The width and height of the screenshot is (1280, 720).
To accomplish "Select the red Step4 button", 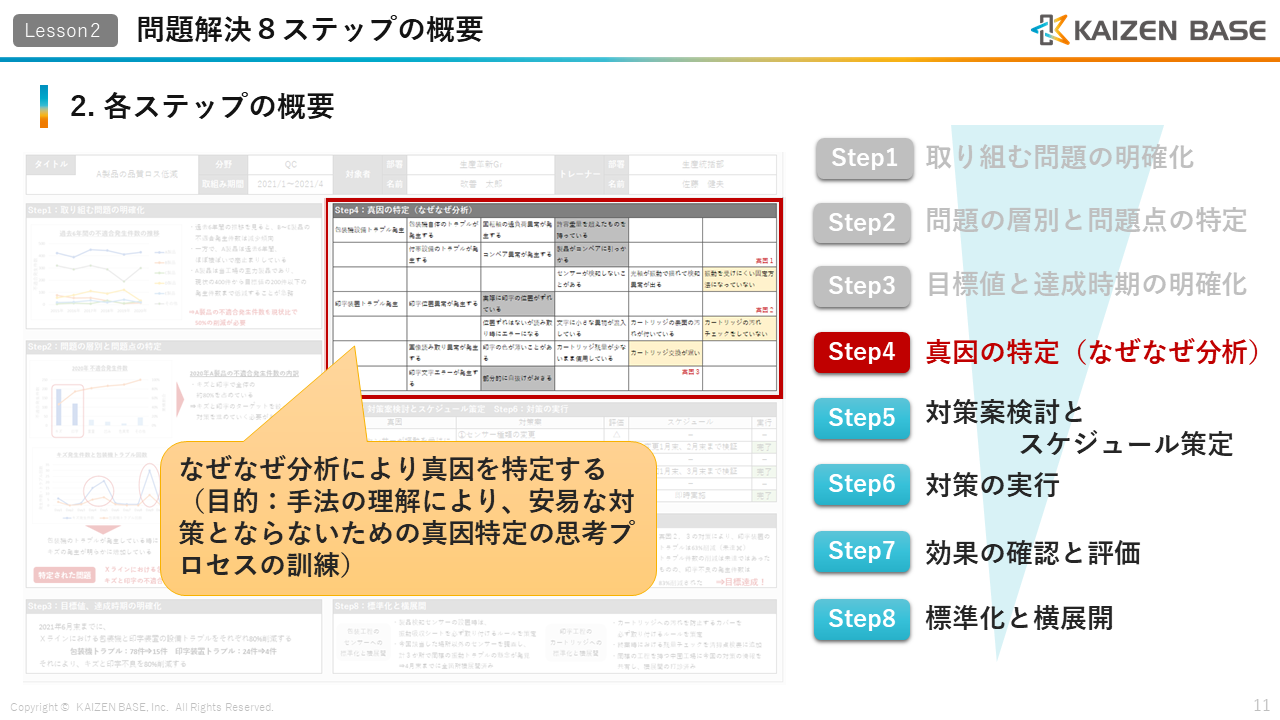I will coord(862,352).
